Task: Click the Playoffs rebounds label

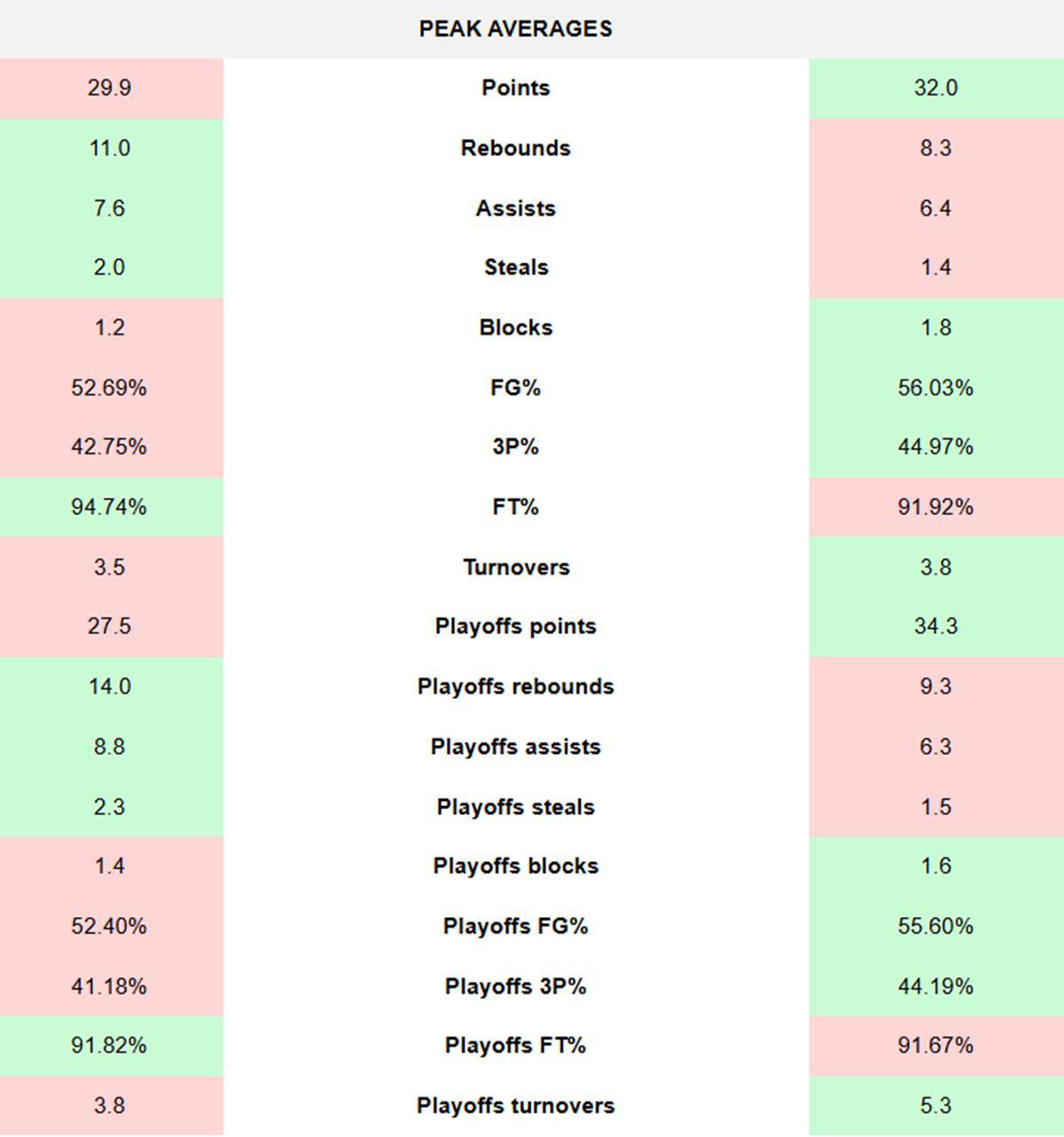Action: [x=515, y=686]
